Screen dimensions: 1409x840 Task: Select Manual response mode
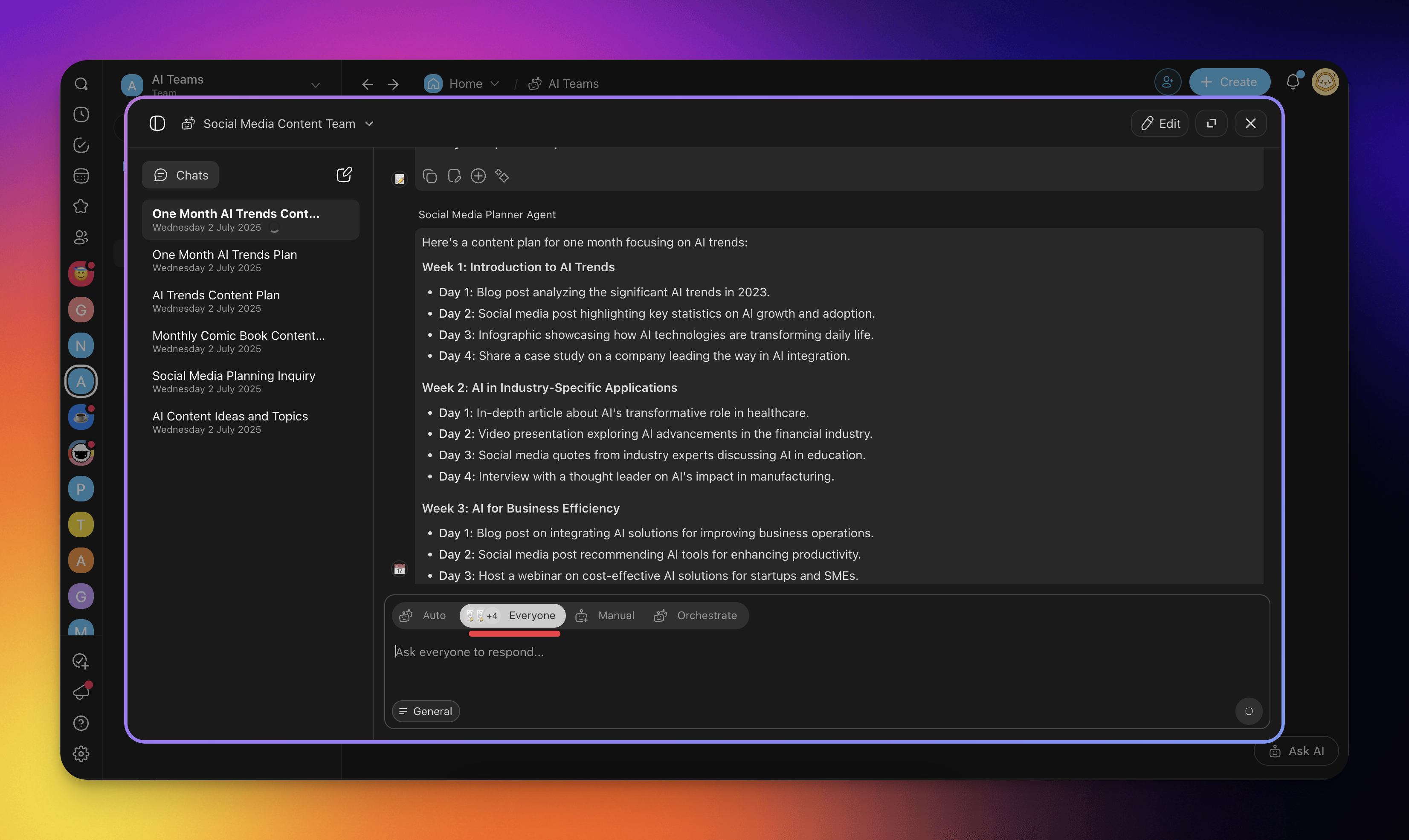pyautogui.click(x=605, y=615)
